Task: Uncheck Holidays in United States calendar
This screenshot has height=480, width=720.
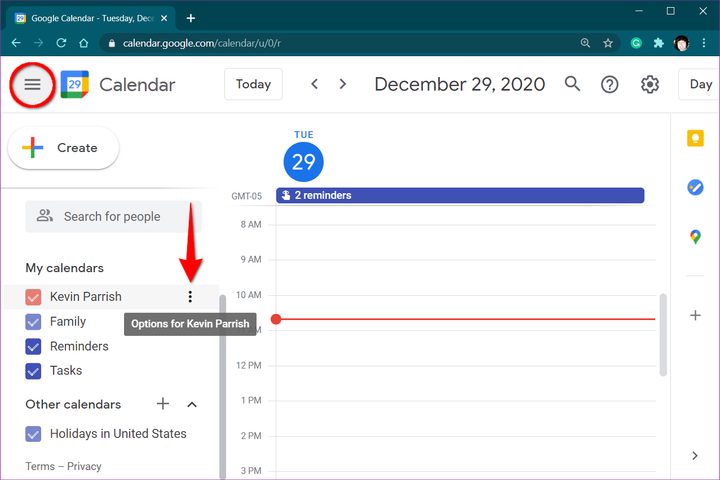Action: [33, 434]
